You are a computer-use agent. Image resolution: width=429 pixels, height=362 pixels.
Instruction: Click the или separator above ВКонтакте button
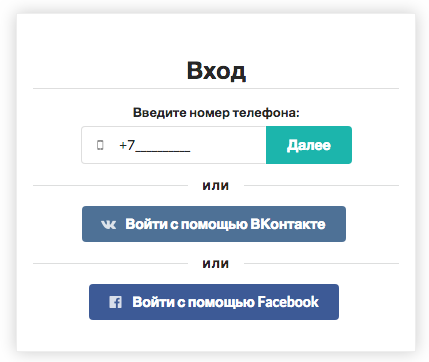(x=215, y=186)
